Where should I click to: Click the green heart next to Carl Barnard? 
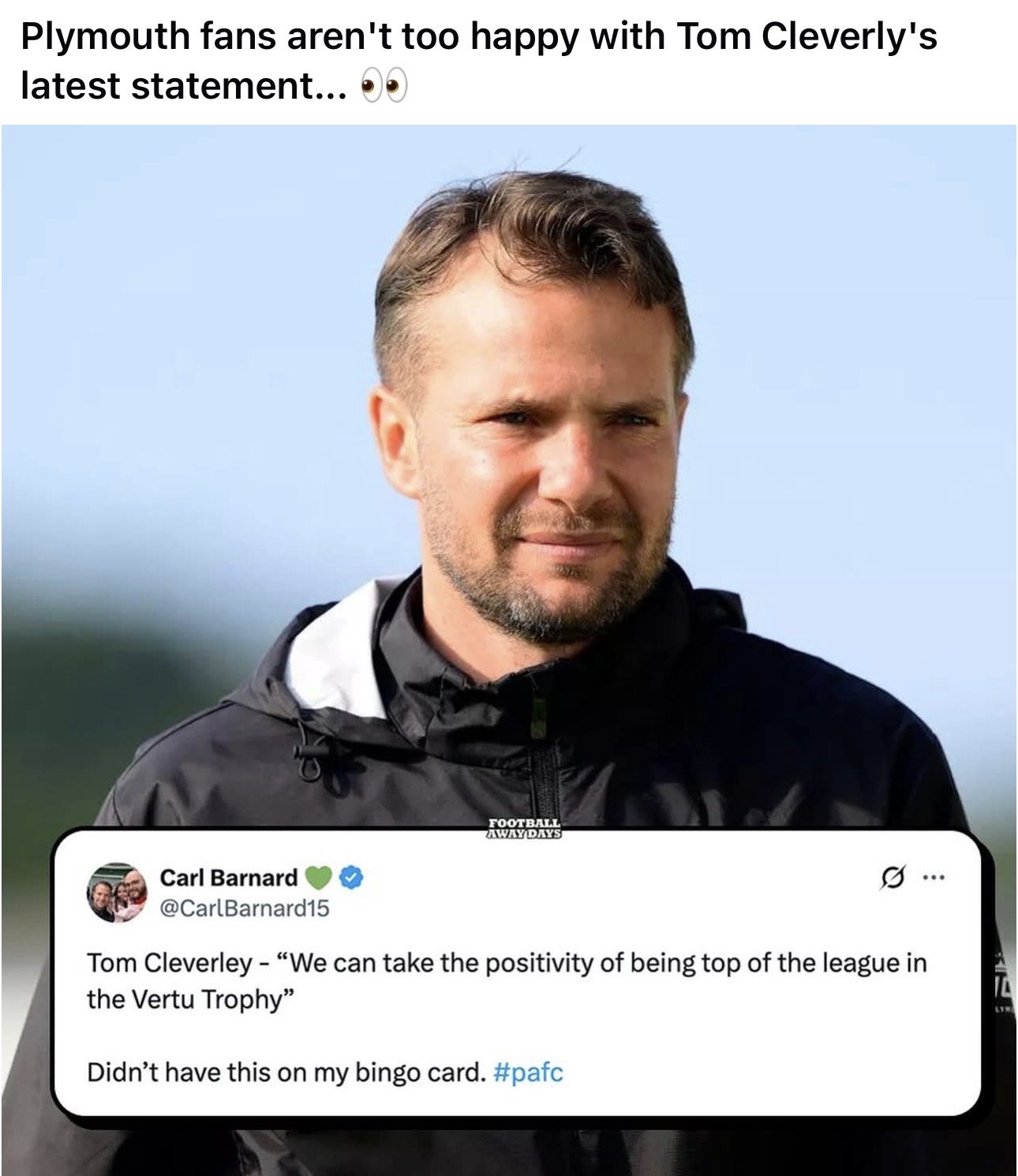[319, 878]
